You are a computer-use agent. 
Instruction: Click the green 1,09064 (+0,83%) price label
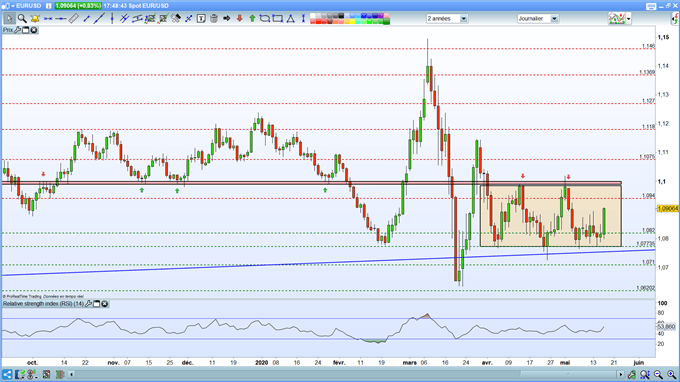point(78,6)
